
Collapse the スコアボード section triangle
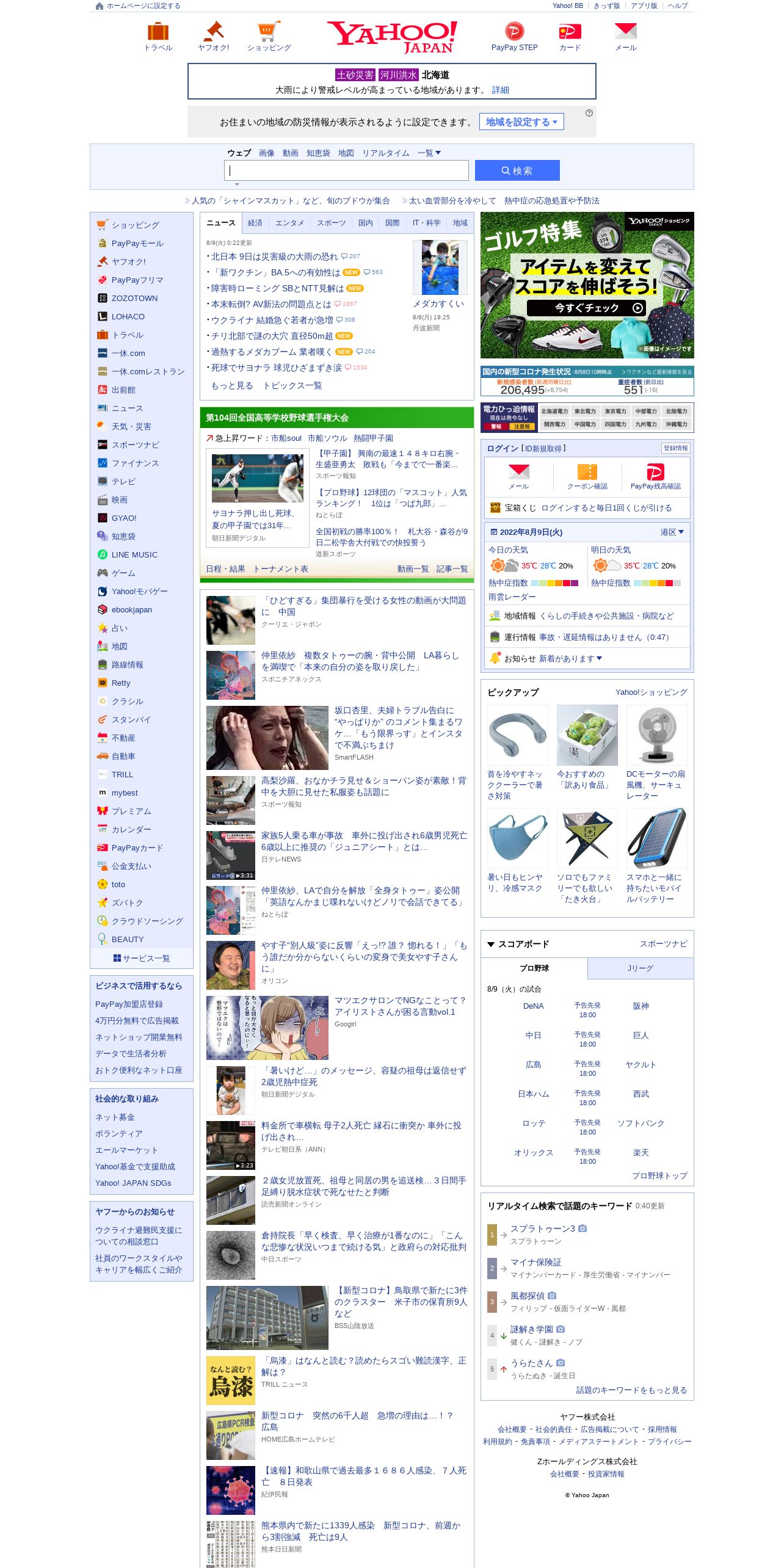491,944
